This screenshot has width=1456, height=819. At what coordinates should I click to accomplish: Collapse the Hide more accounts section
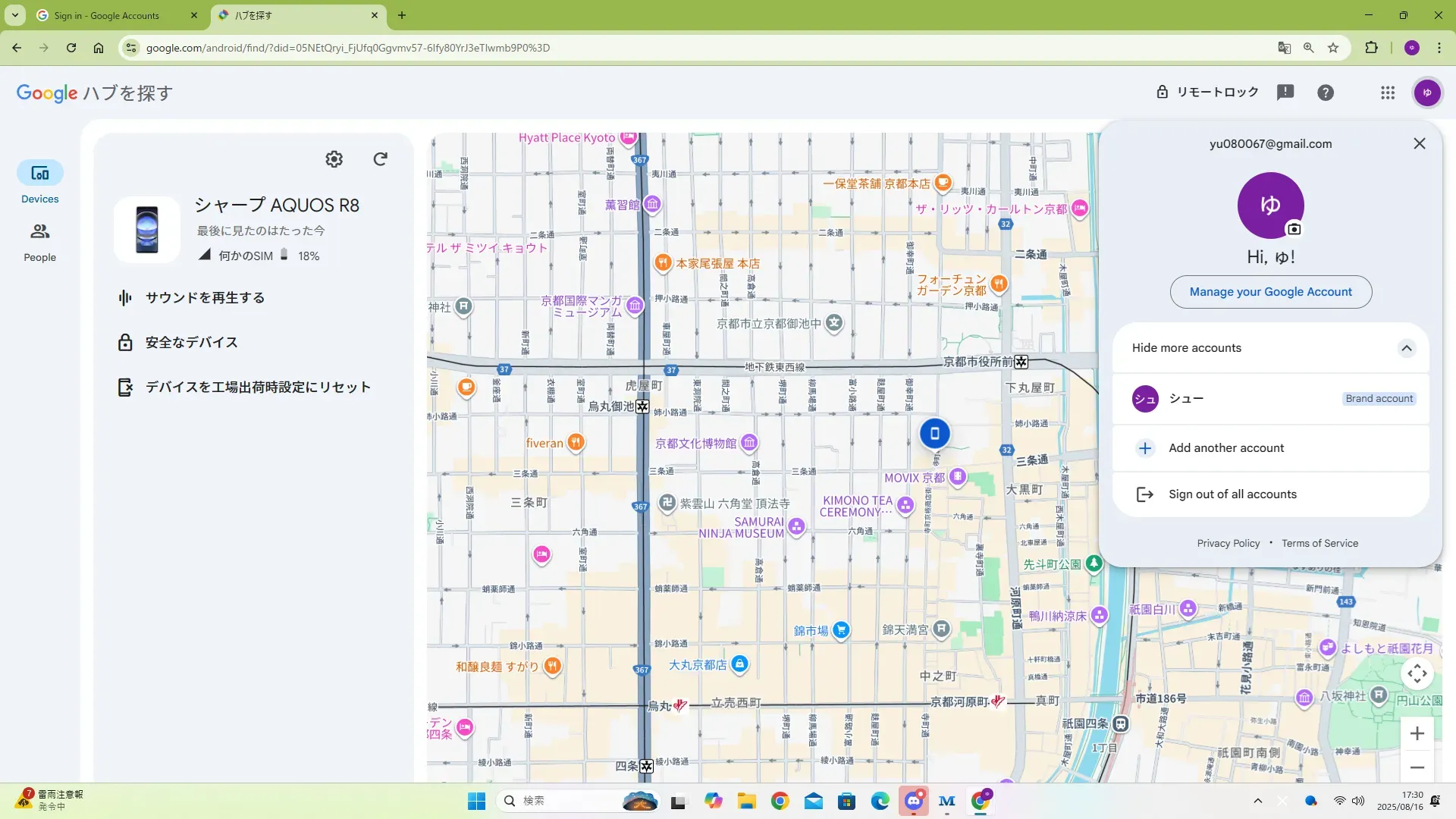tap(1406, 348)
